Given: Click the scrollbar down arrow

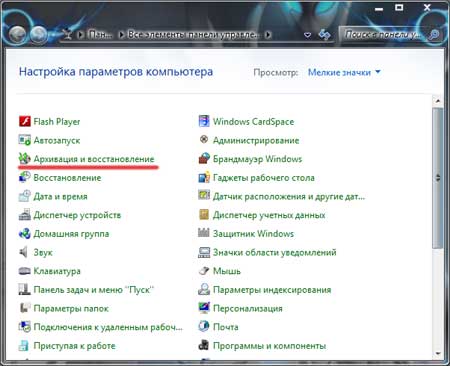Looking at the screenshot, I should point(438,354).
